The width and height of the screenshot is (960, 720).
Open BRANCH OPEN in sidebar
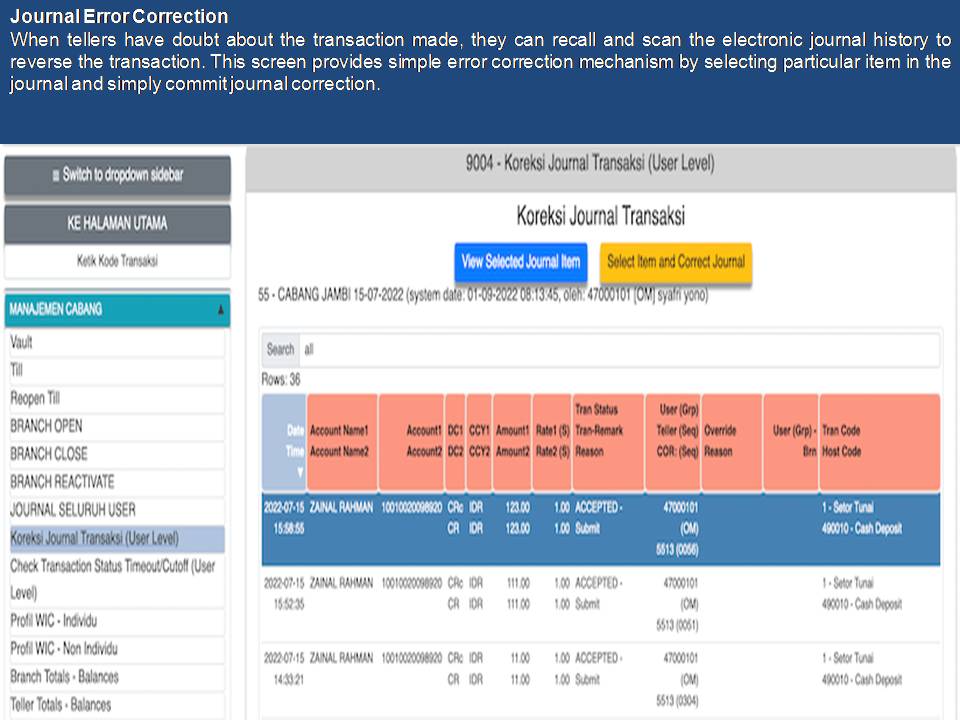click(x=117, y=426)
